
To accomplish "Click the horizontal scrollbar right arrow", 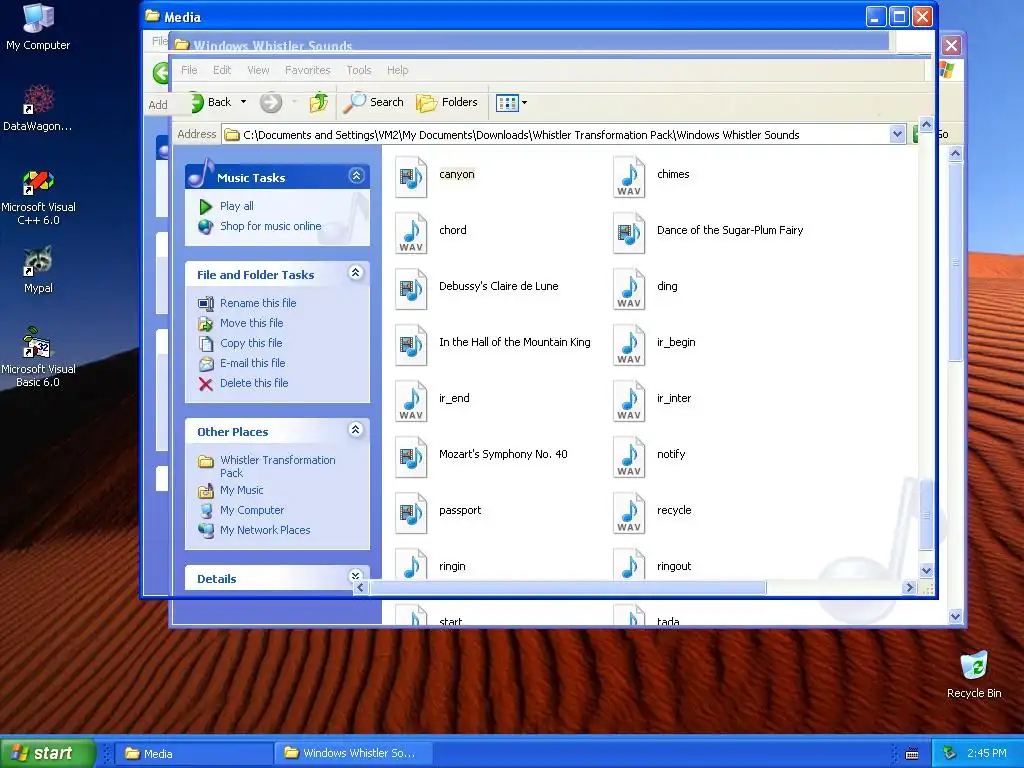I will click(x=909, y=587).
